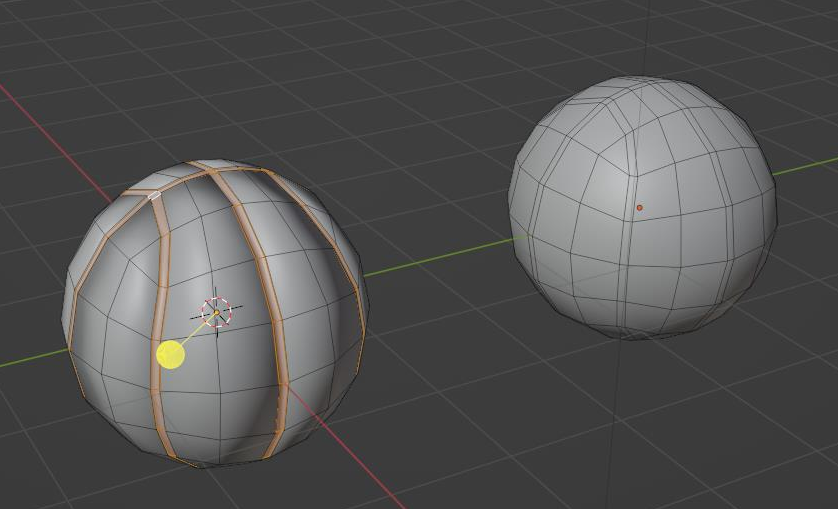
Task: Select the orange origin dot on right sphere
Action: click(640, 208)
